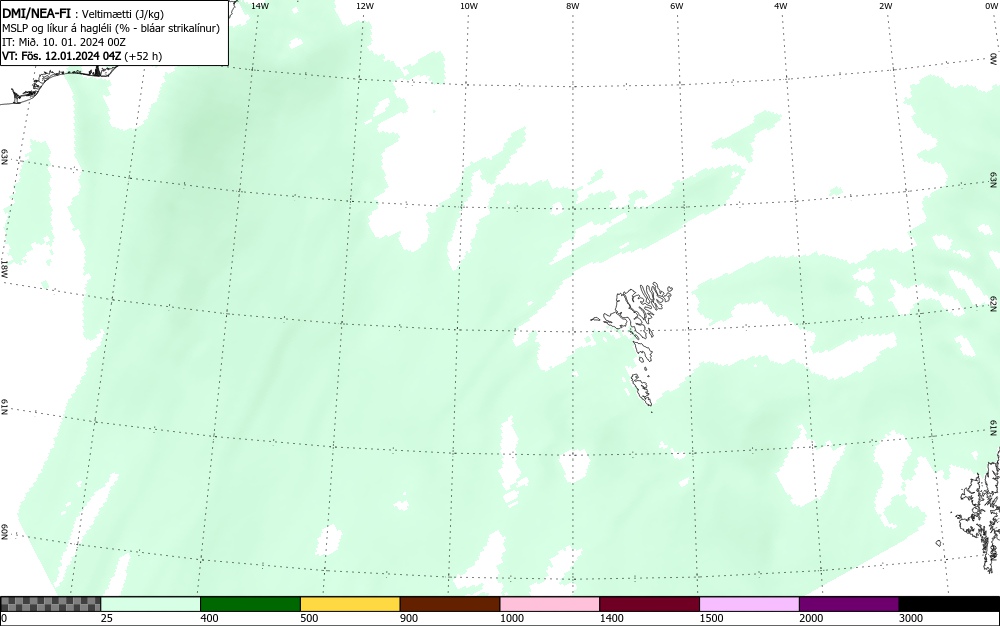Click the 2W longitude label

tap(885, 6)
